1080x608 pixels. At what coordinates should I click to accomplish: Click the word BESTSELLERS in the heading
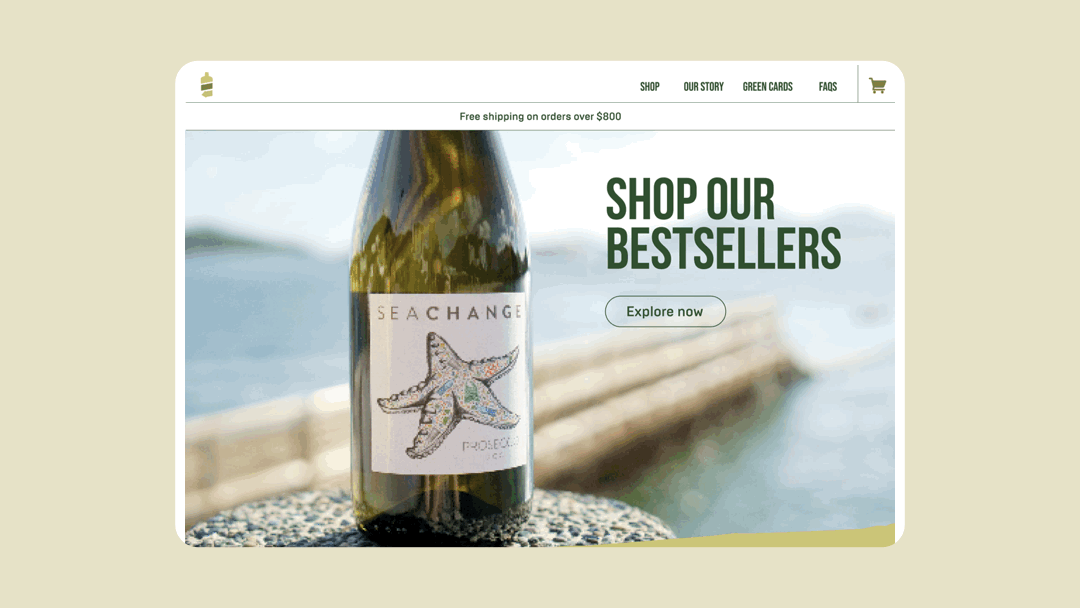click(x=723, y=248)
